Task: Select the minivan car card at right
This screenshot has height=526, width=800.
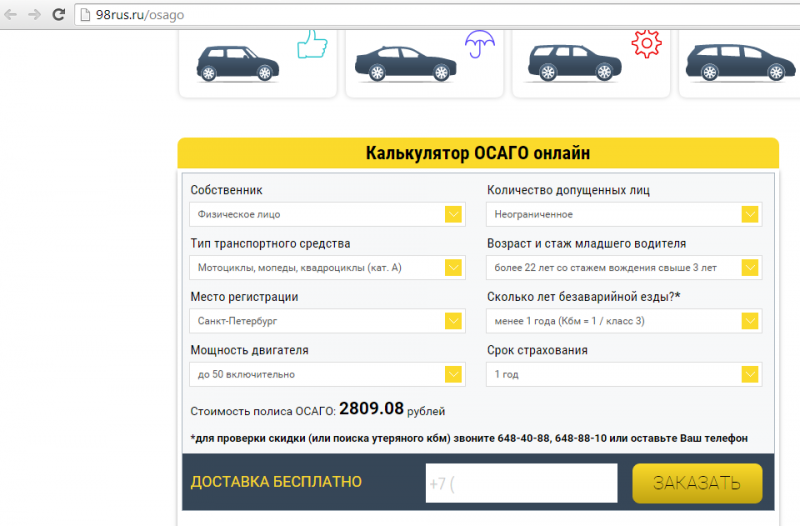Action: [740, 63]
